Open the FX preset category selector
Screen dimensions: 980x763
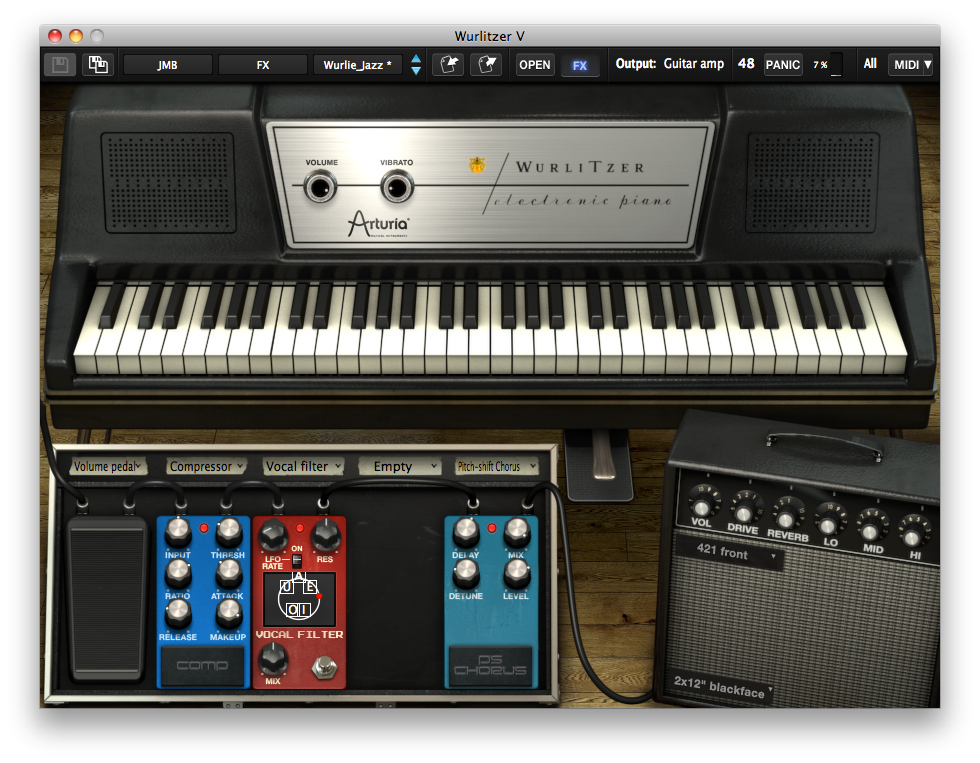pyautogui.click(x=262, y=65)
